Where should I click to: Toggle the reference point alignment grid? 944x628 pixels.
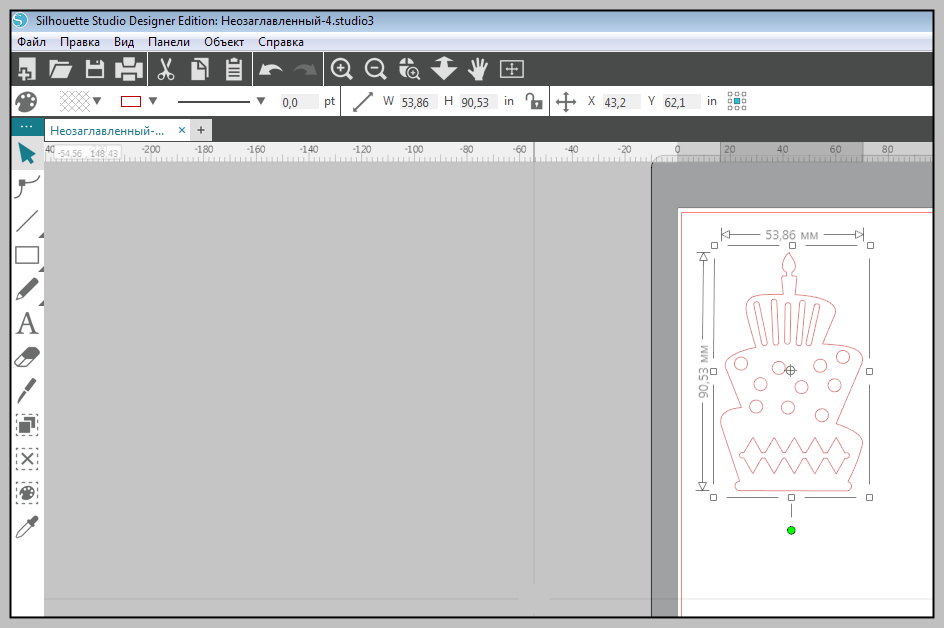coord(737,101)
